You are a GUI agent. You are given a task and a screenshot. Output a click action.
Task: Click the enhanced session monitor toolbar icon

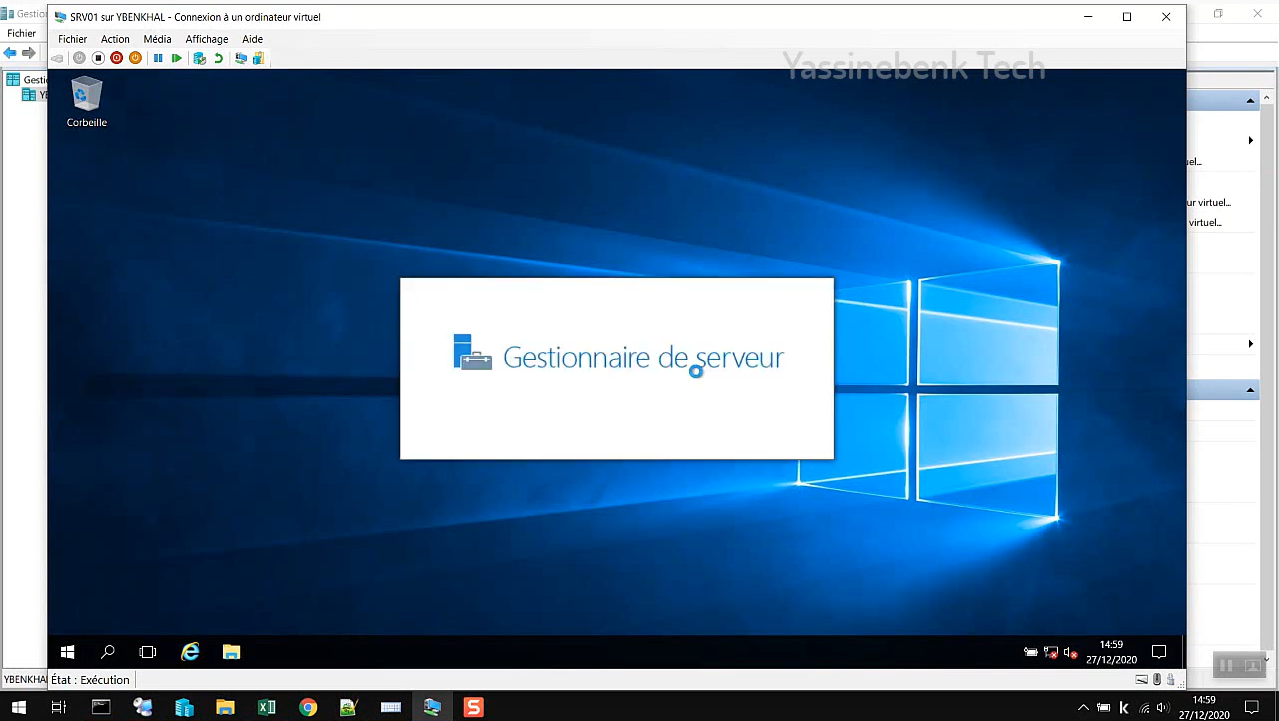click(241, 58)
